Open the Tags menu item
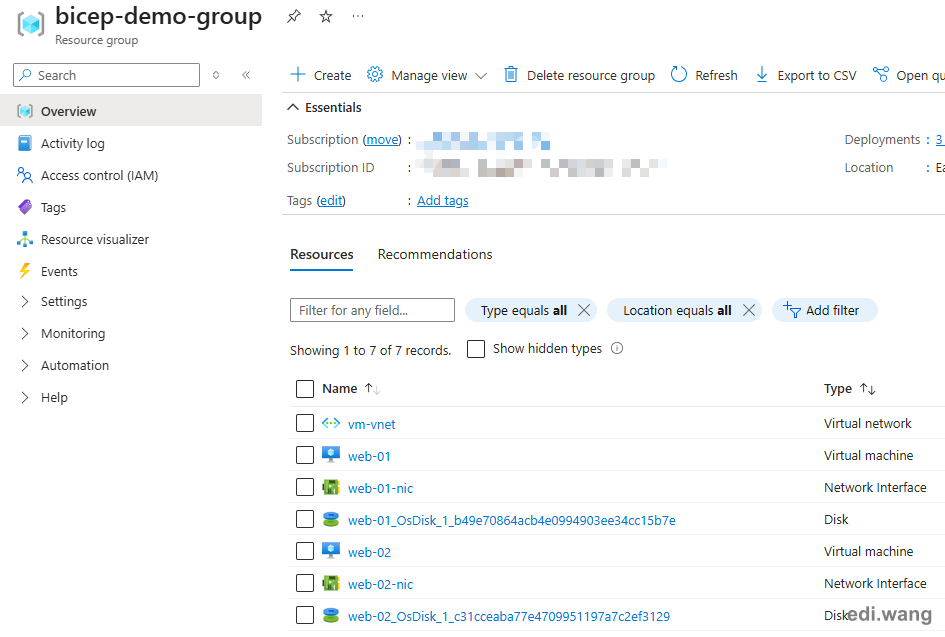The height and width of the screenshot is (637, 945). pyautogui.click(x=131, y=207)
